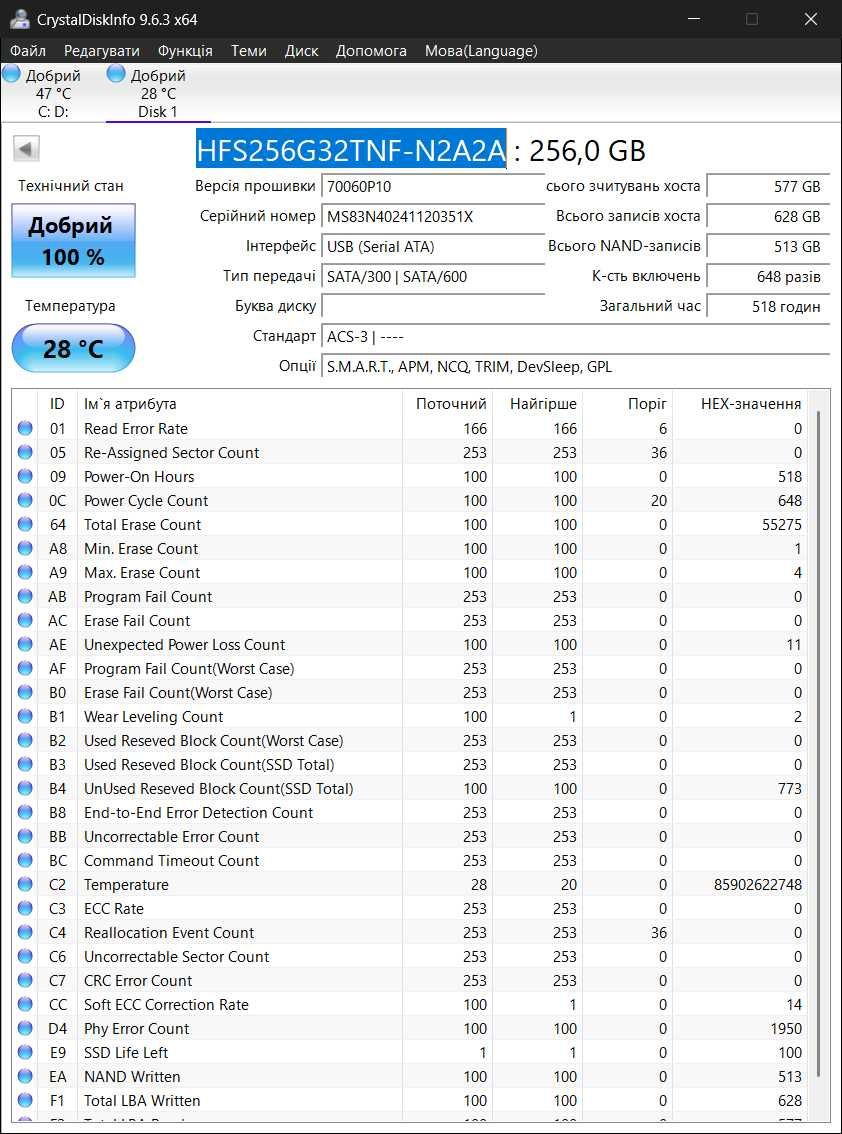
Task: Click status circle for Command Timeout Count row
Action: (25, 860)
